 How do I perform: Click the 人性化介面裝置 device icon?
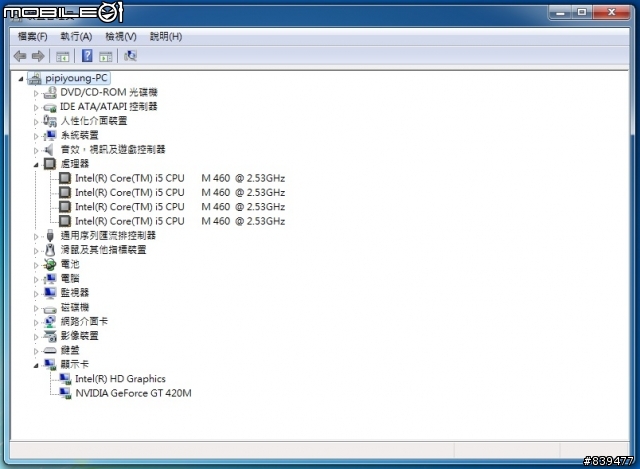(x=50, y=121)
